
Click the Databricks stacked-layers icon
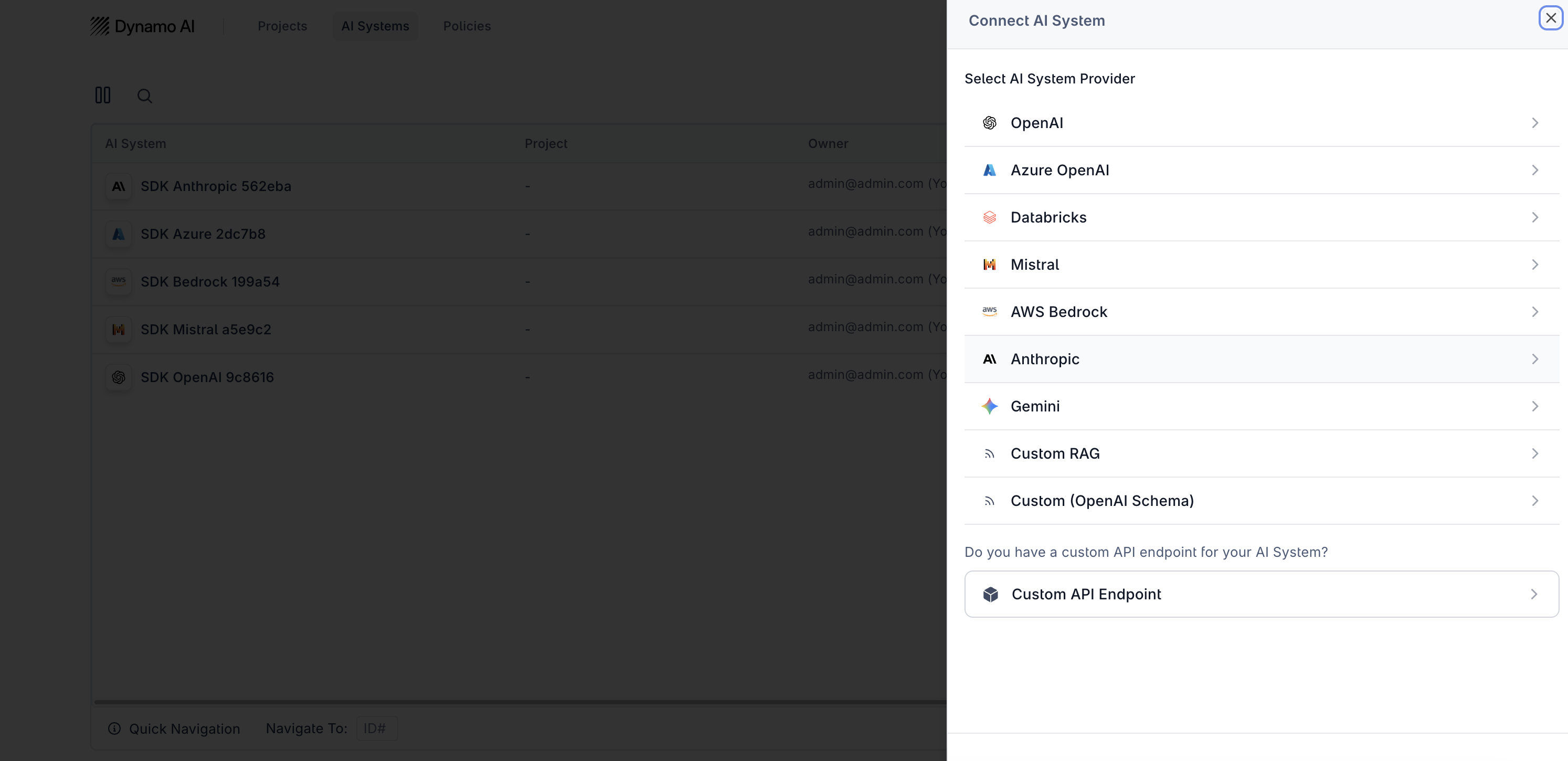[x=989, y=217]
